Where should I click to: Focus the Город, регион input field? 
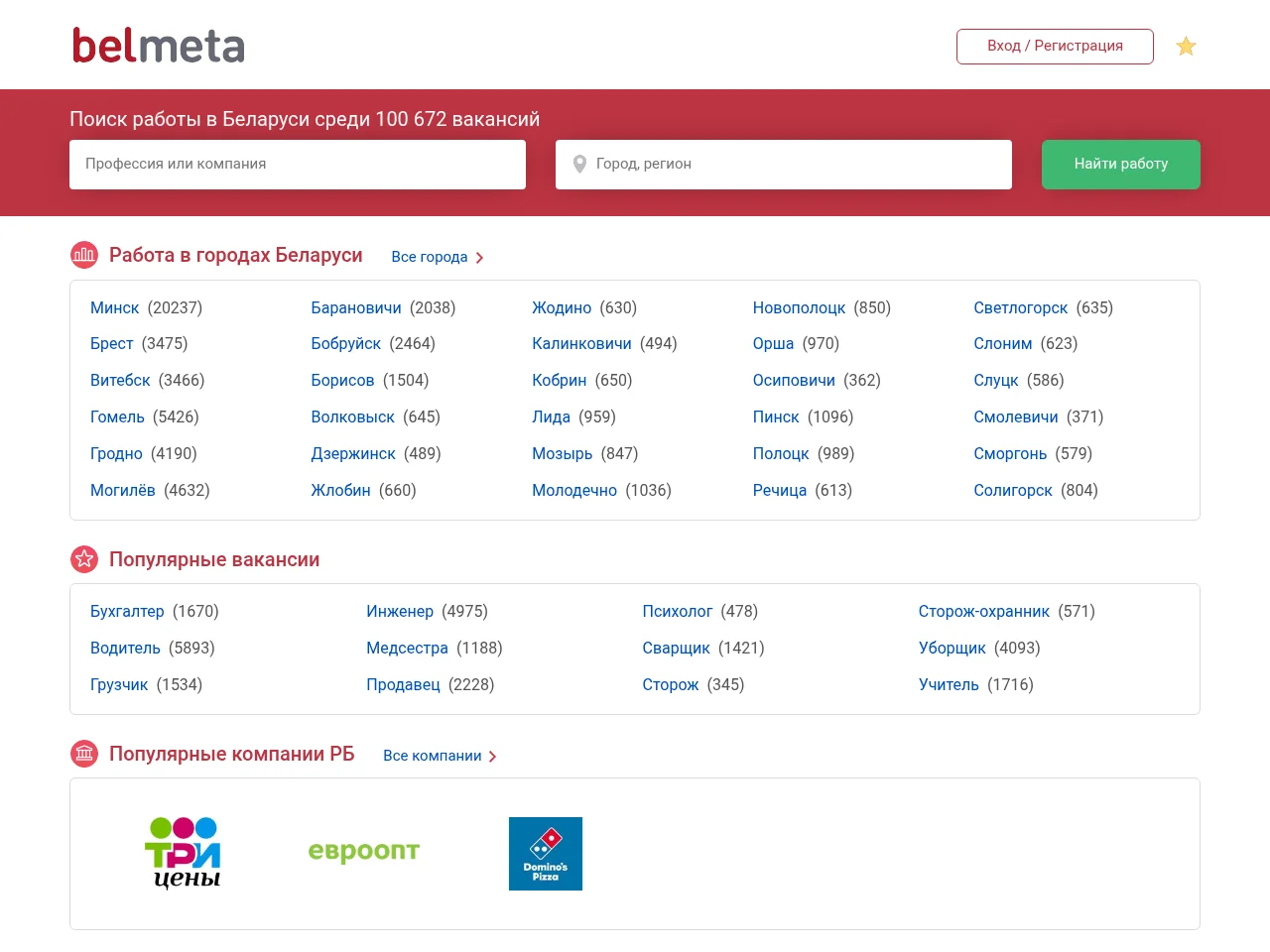coord(784,165)
